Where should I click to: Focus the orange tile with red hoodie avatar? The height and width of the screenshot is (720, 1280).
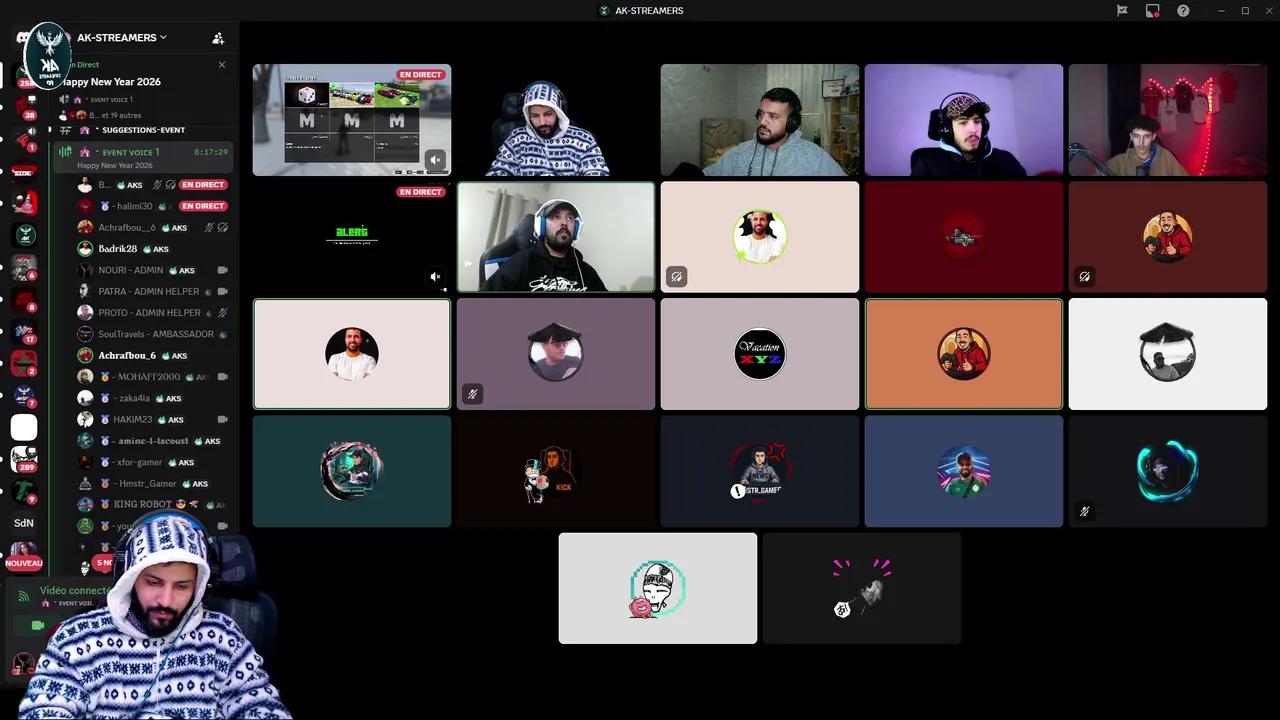pyautogui.click(x=964, y=354)
